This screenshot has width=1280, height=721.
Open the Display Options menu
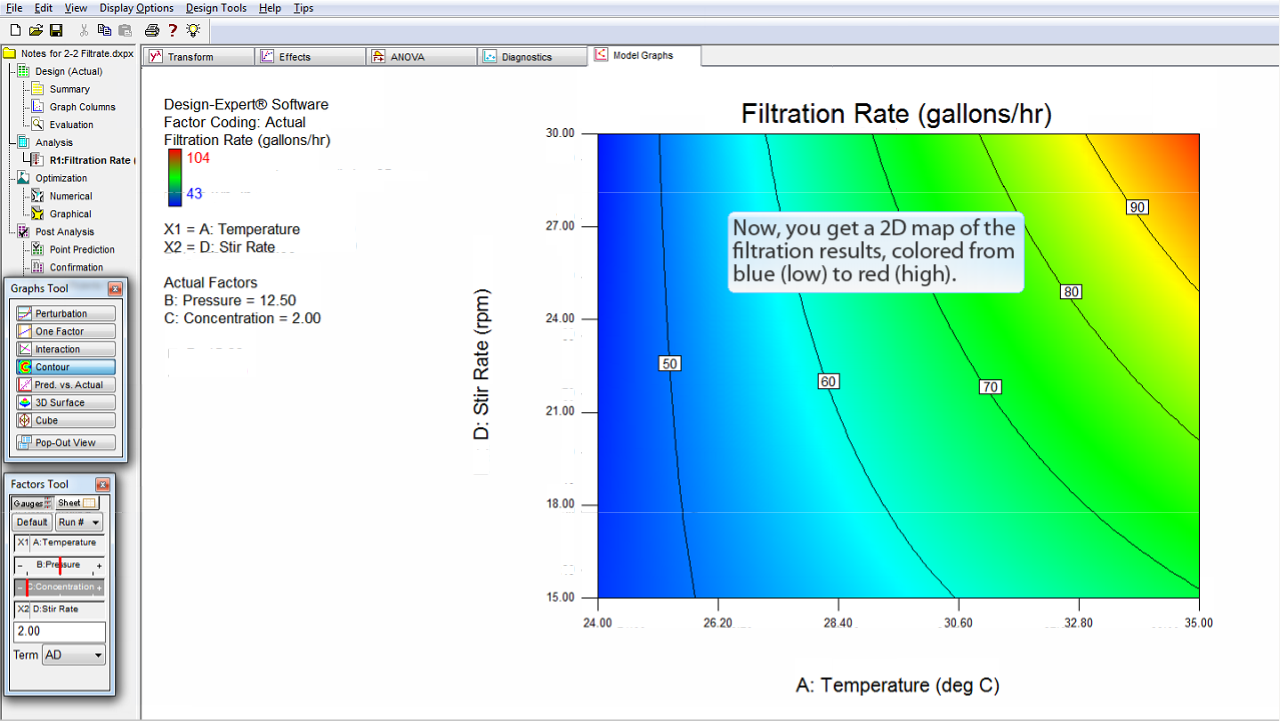[136, 8]
